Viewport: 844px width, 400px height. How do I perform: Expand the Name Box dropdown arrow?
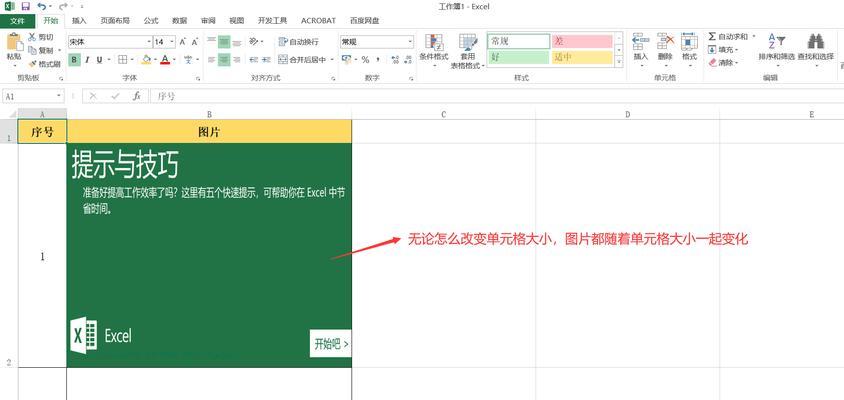point(59,96)
